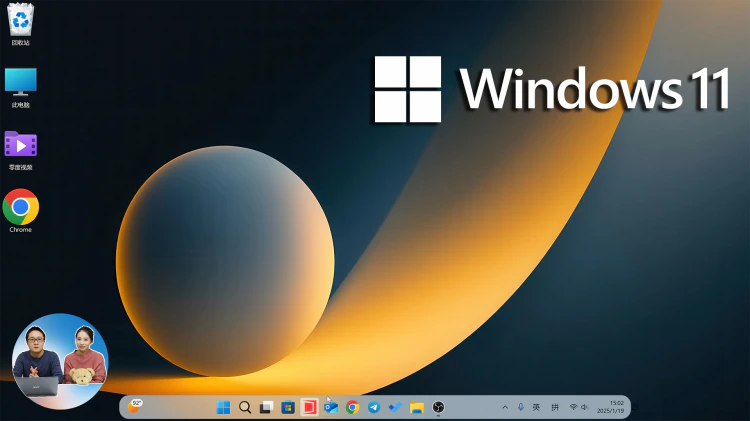Open taskbar Search
750x421 pixels.
click(x=245, y=408)
